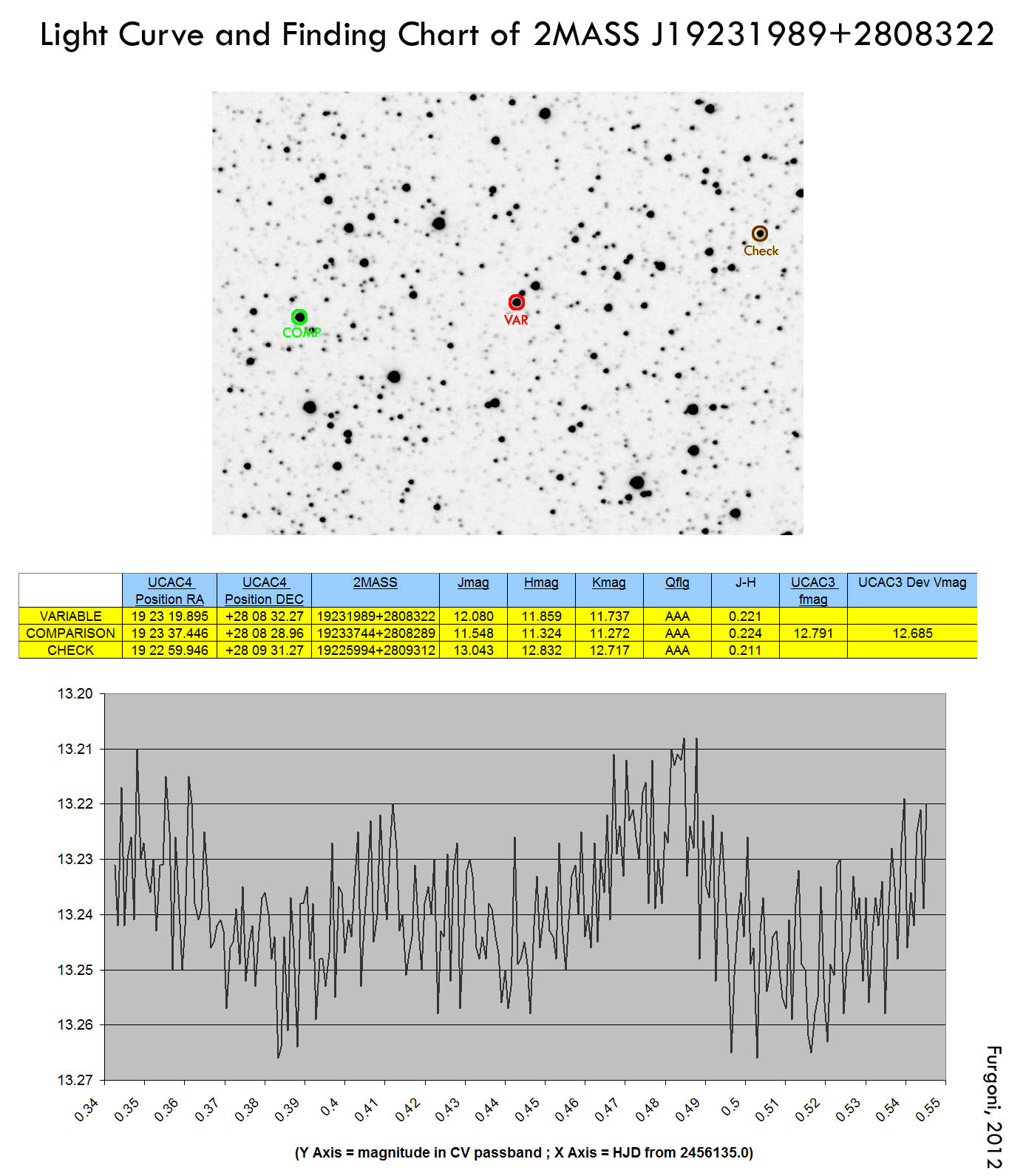Click the AAA Qflg in CHECK row
This screenshot has width=1009, height=1176.
677,650
